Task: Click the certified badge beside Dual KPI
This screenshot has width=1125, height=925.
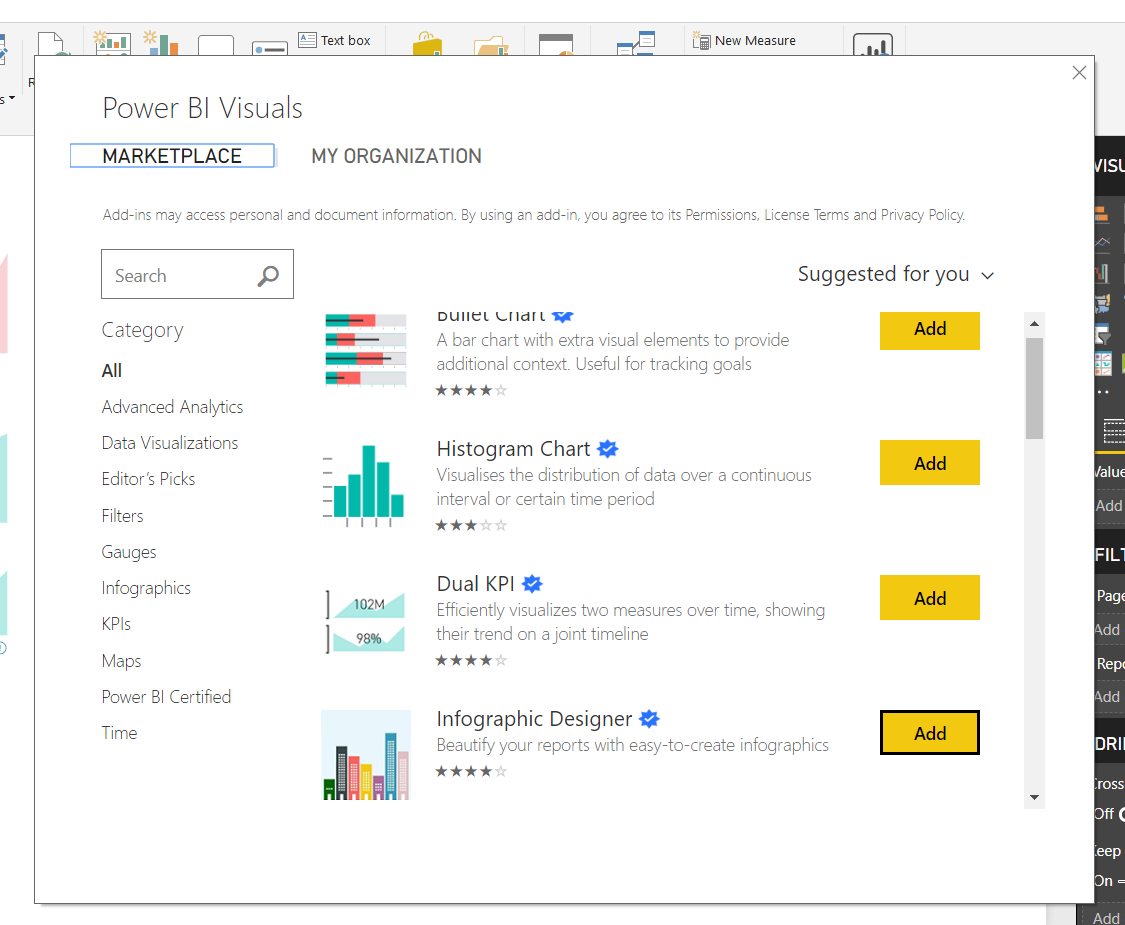Action: (532, 584)
